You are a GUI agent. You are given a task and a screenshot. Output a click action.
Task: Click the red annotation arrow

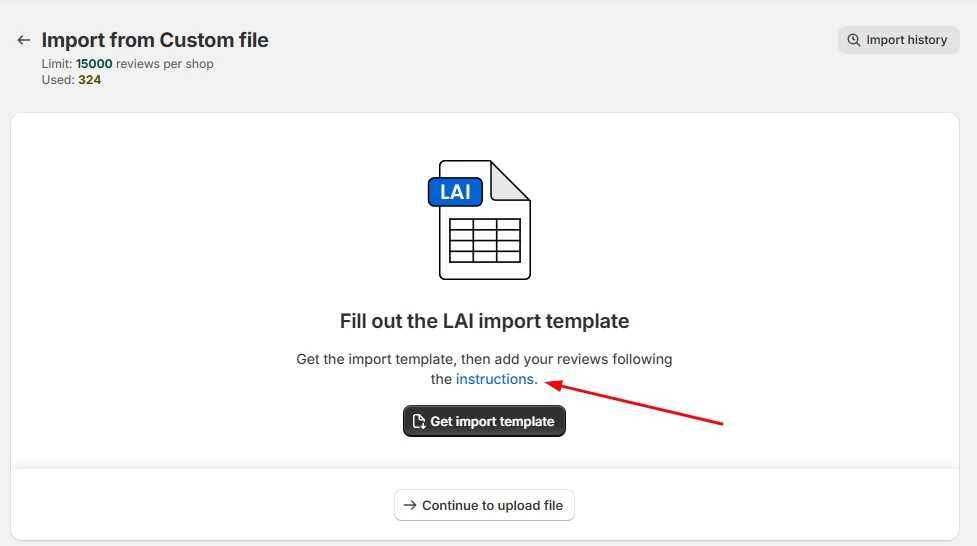pyautogui.click(x=634, y=403)
